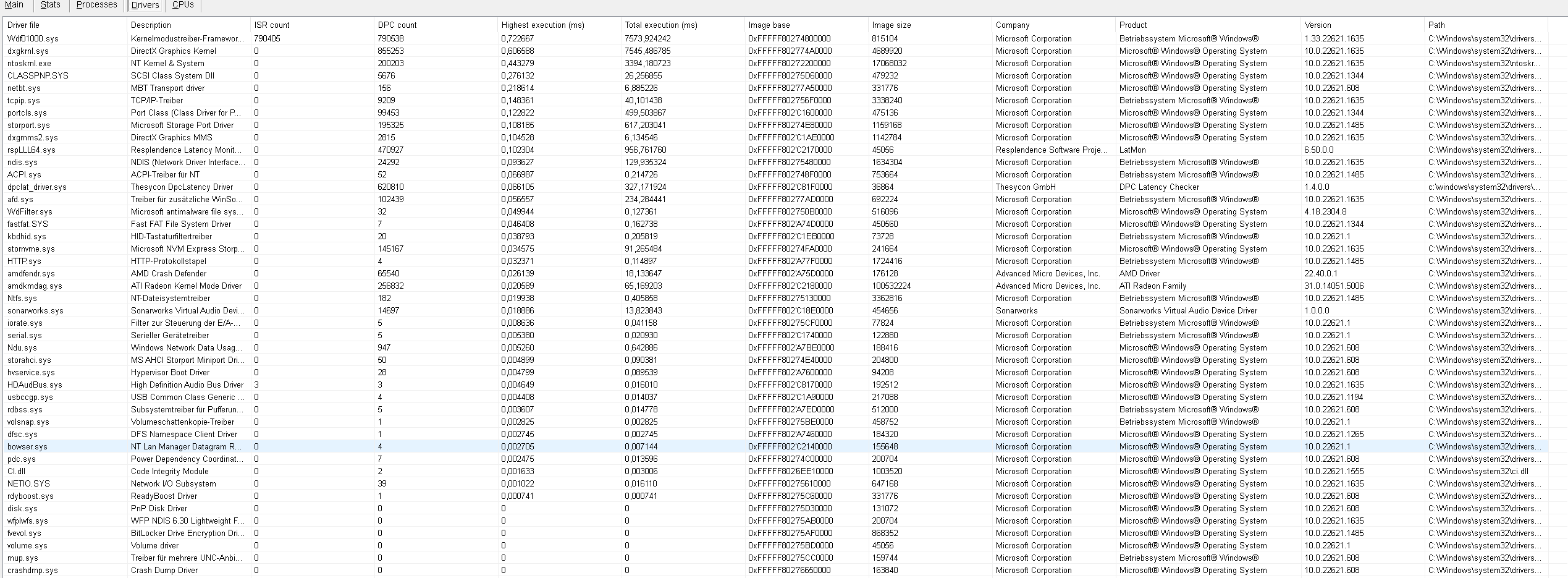The image size is (1568, 578).
Task: Select the Drivers tab
Action: (145, 5)
